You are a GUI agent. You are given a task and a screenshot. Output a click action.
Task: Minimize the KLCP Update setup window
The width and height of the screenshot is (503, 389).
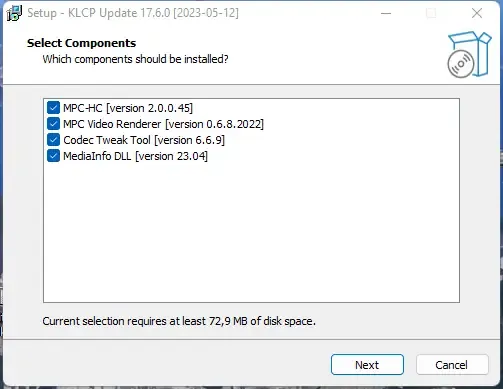[386, 13]
